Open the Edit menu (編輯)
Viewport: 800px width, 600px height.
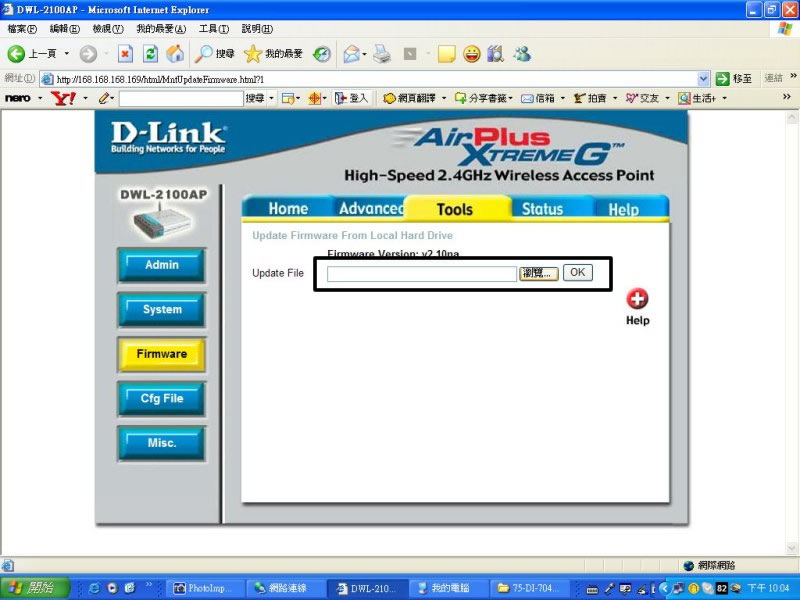[x=65, y=29]
